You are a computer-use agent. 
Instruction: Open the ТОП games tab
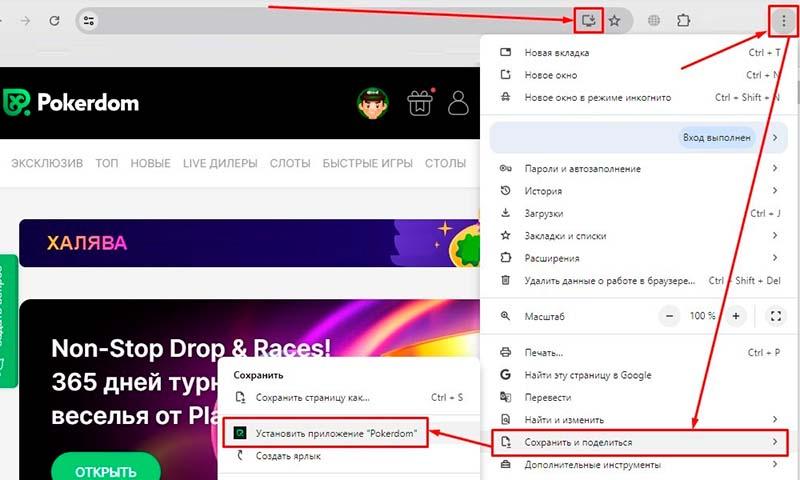click(x=107, y=163)
